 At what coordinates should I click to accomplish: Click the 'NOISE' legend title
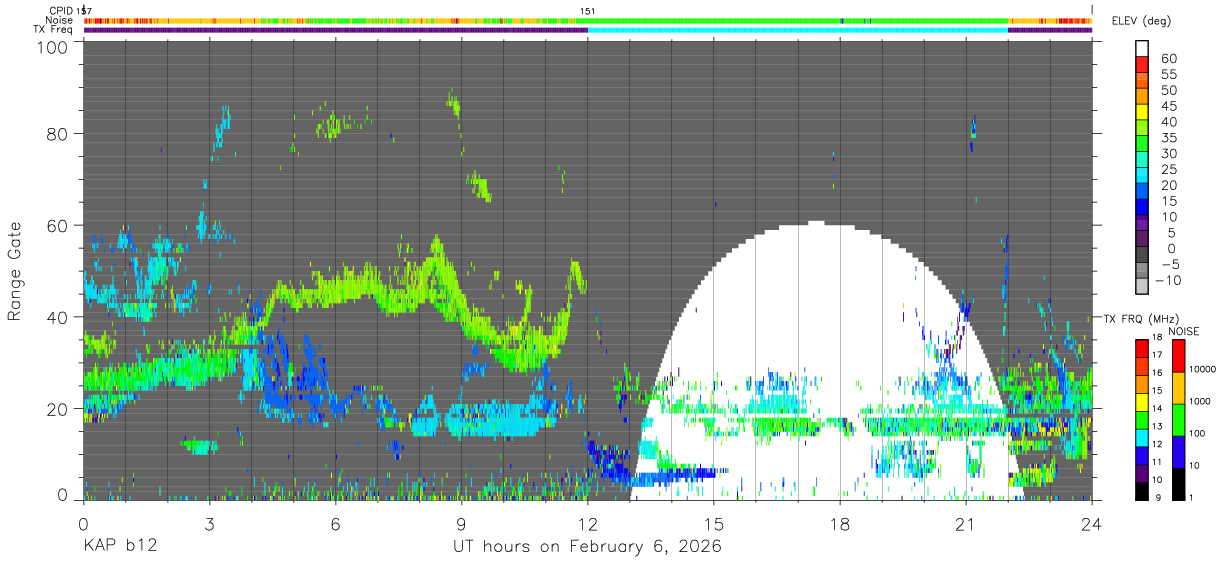(1183, 331)
